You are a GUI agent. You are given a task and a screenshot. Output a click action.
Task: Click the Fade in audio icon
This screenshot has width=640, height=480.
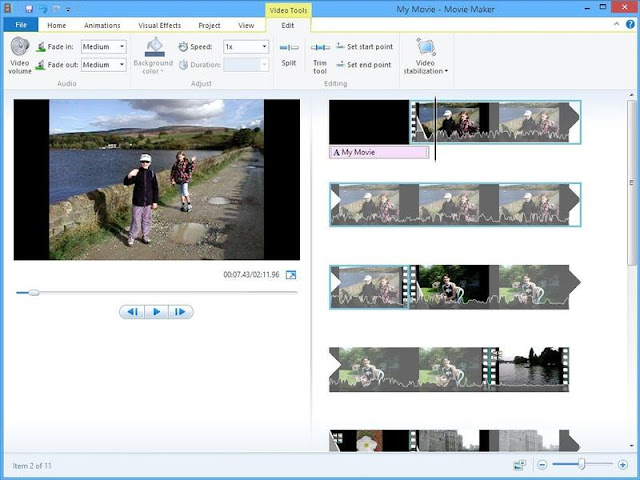[x=40, y=47]
